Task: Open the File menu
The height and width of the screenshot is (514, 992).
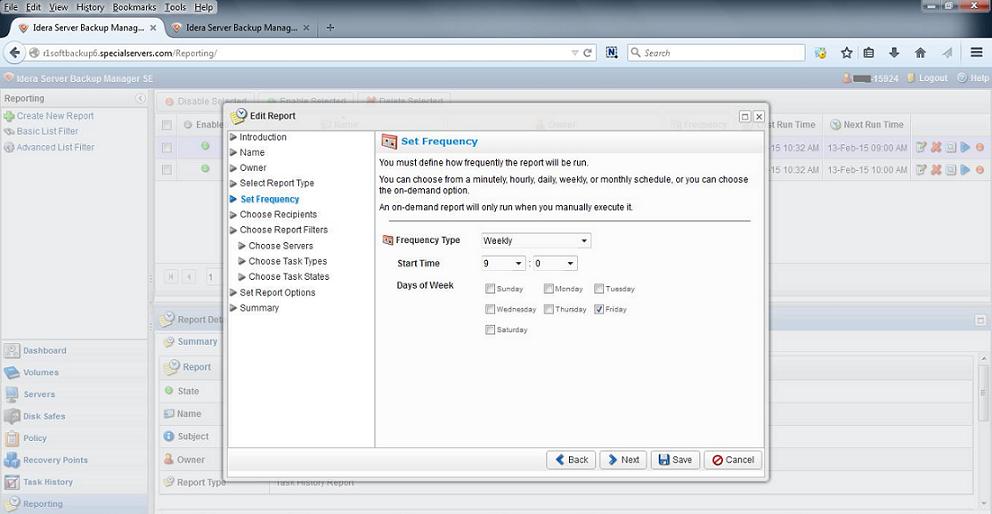Action: [x=11, y=8]
